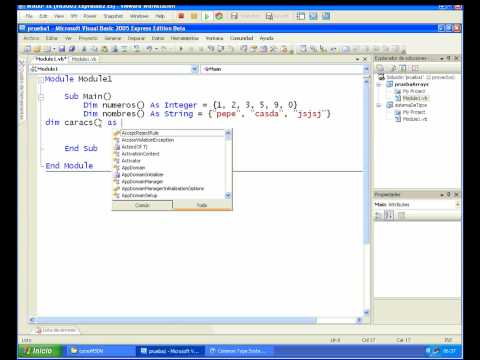The height and width of the screenshot is (360, 480).
Task: Open the Module1 class dropdown
Action: click(194, 69)
